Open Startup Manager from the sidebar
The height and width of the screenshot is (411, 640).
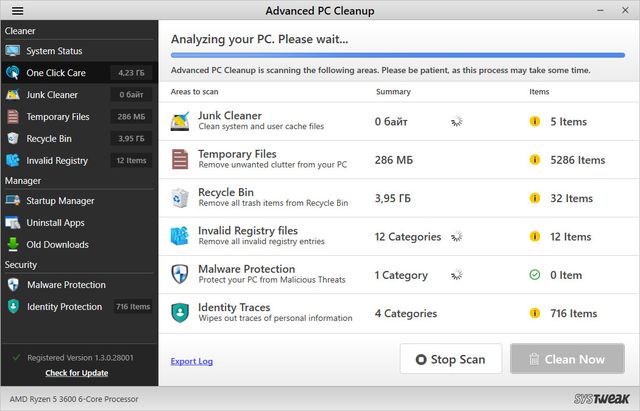pos(60,201)
